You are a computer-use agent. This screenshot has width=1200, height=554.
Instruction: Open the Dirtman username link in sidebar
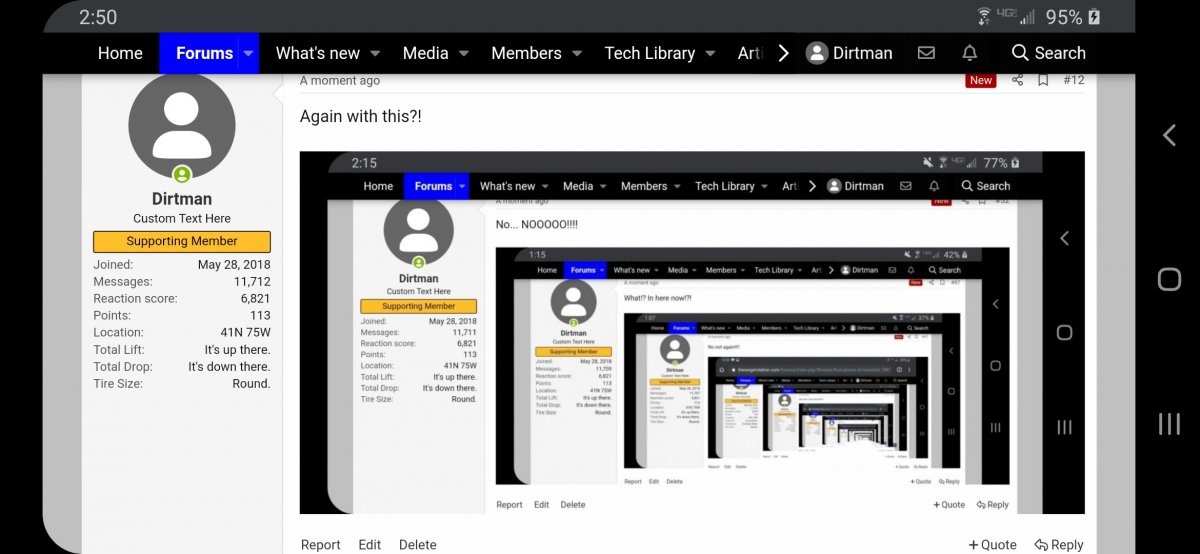[x=182, y=199]
